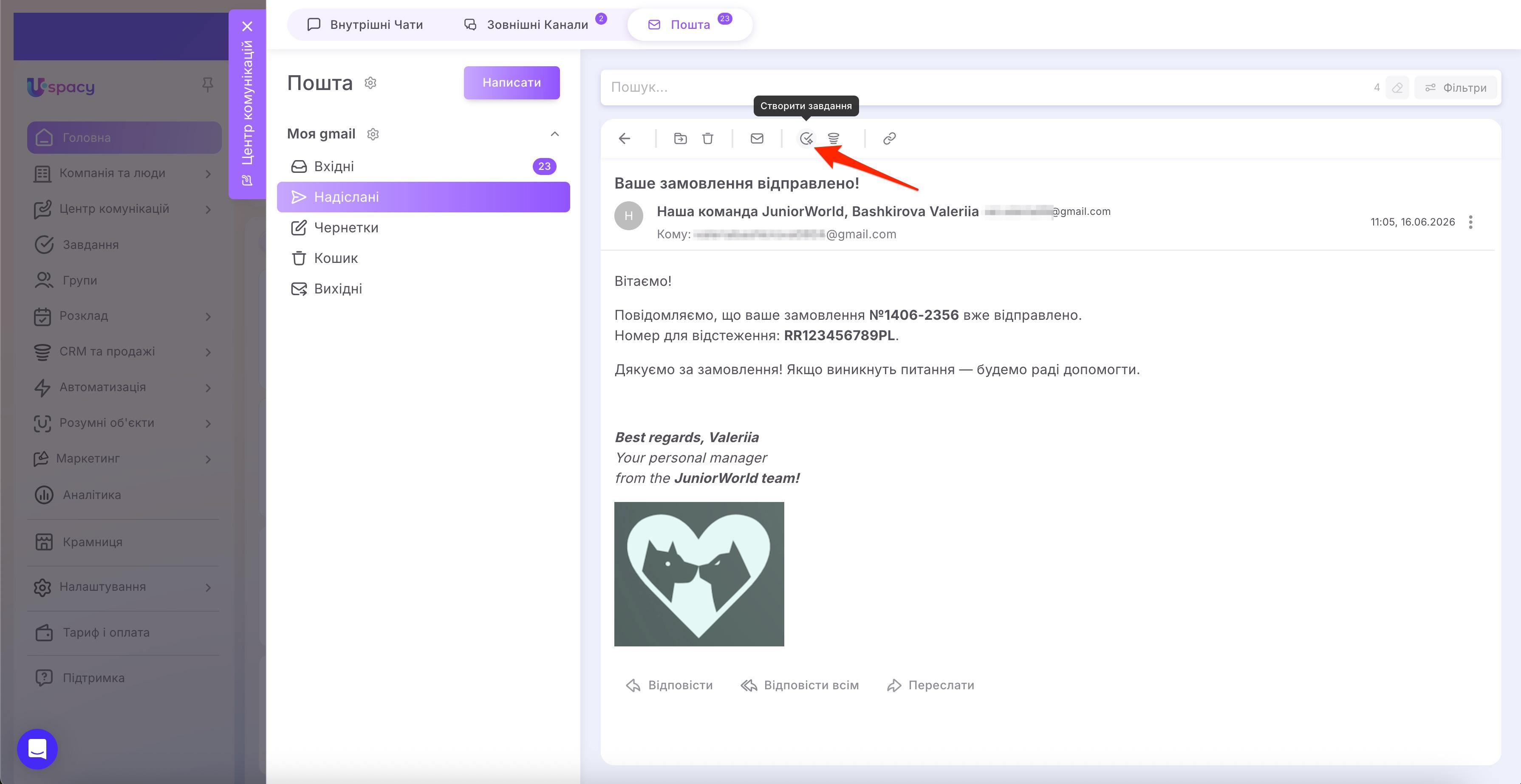Click the Uspacy logo

click(61, 87)
